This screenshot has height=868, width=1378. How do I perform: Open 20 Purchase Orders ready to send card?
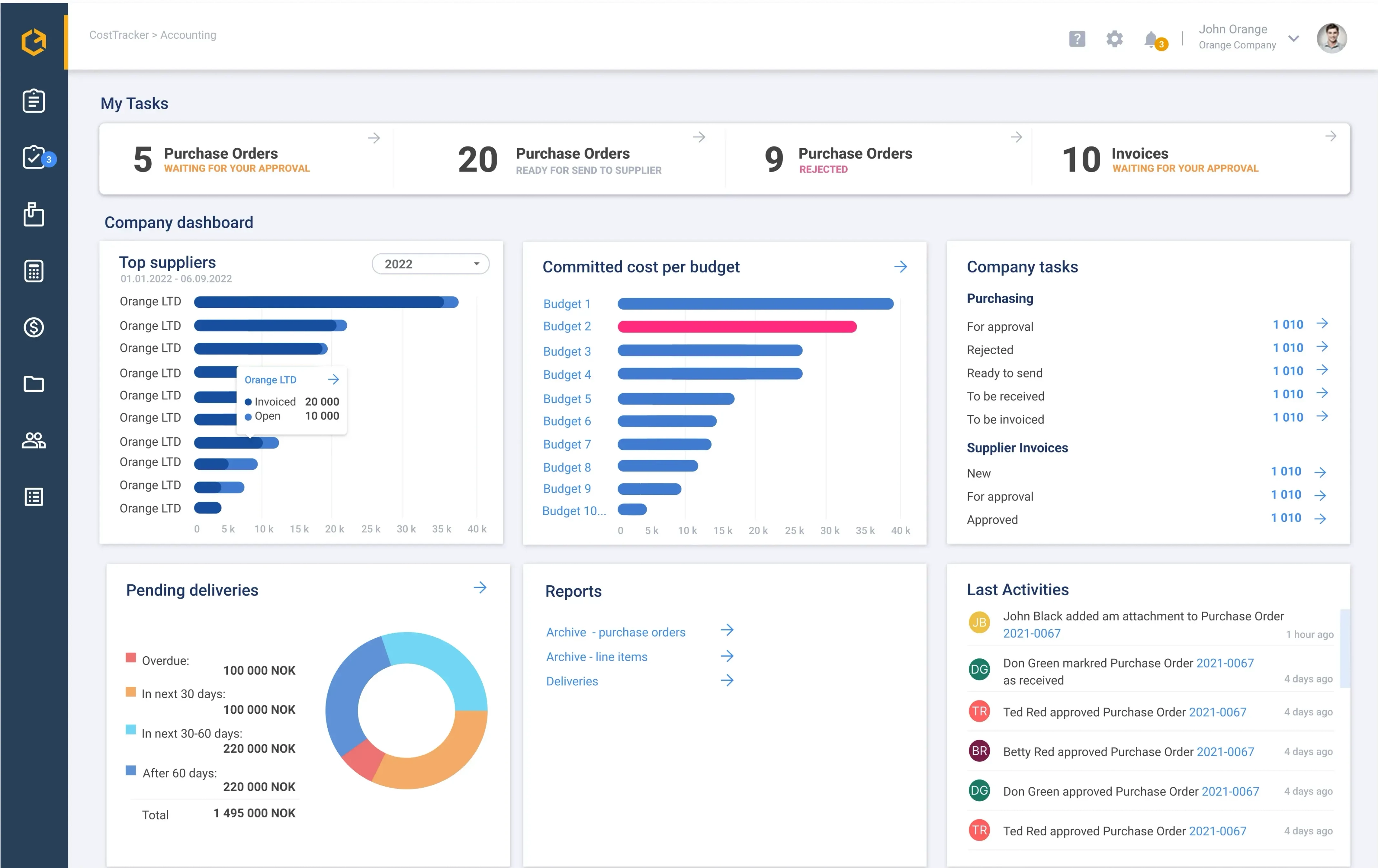coord(559,159)
